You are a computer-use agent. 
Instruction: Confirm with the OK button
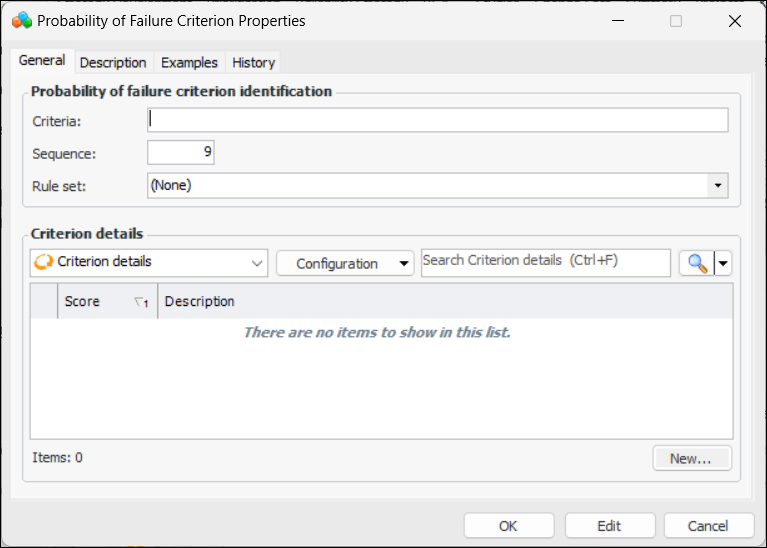click(x=508, y=526)
